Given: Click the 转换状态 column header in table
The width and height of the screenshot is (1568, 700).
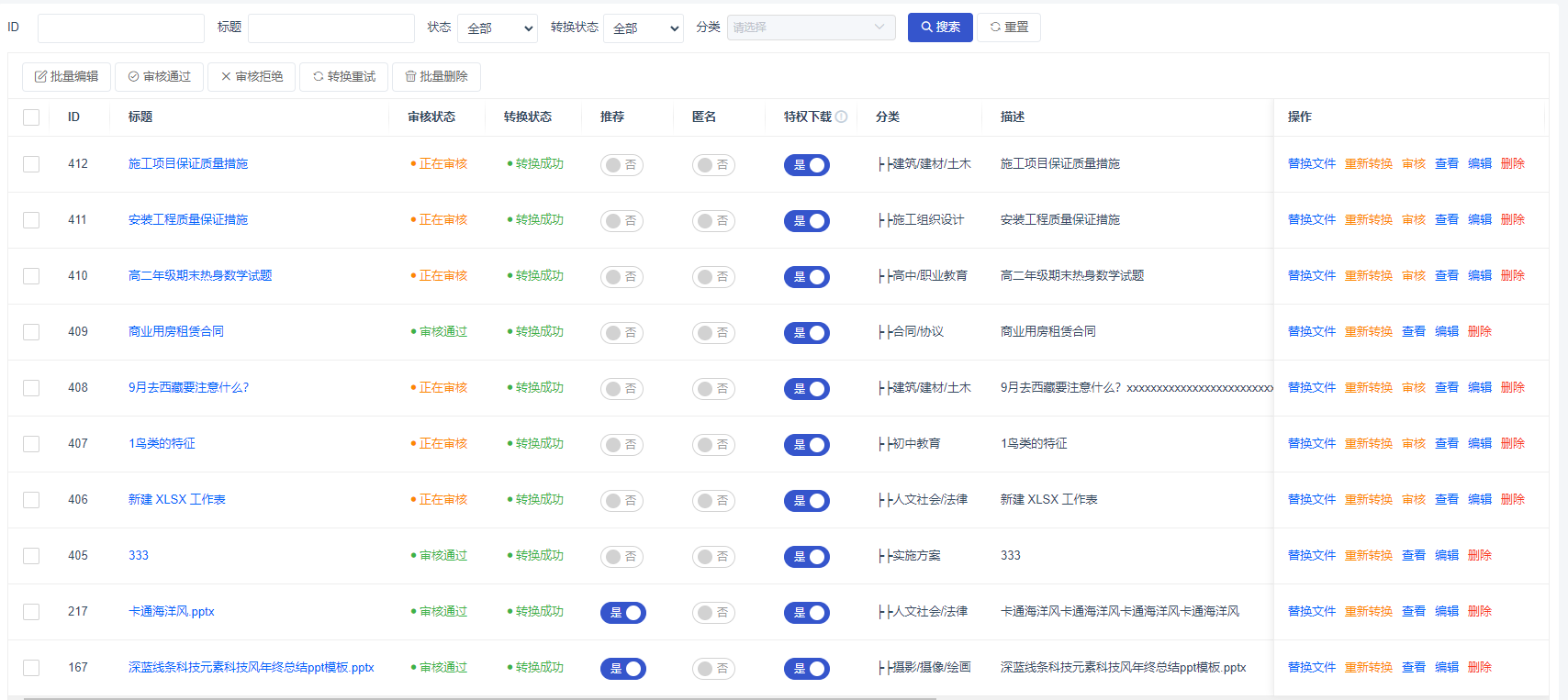Looking at the screenshot, I should pos(528,117).
